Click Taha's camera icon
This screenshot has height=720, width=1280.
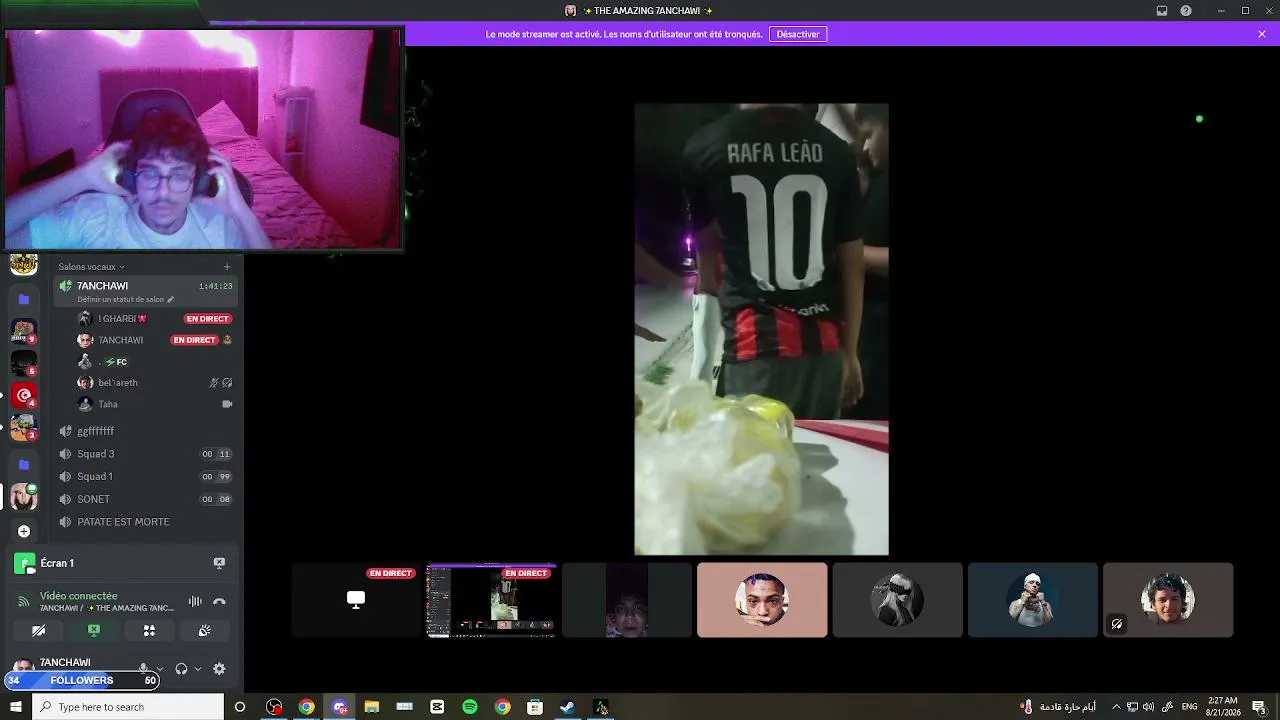pos(227,404)
